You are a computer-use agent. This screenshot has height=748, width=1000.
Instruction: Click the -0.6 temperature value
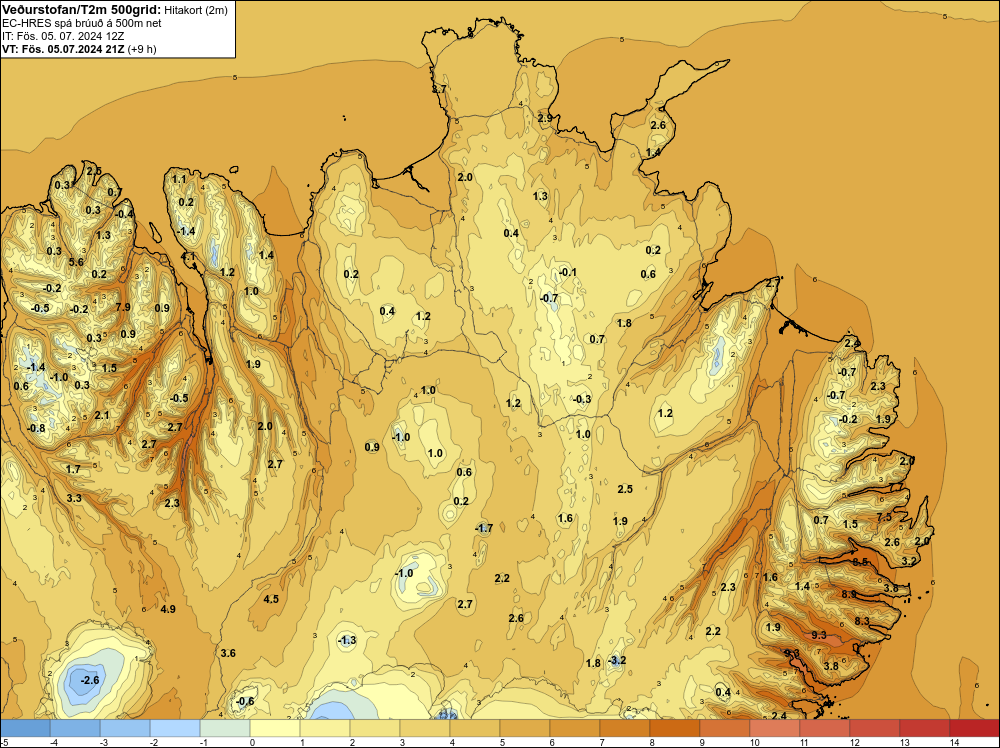click(245, 701)
